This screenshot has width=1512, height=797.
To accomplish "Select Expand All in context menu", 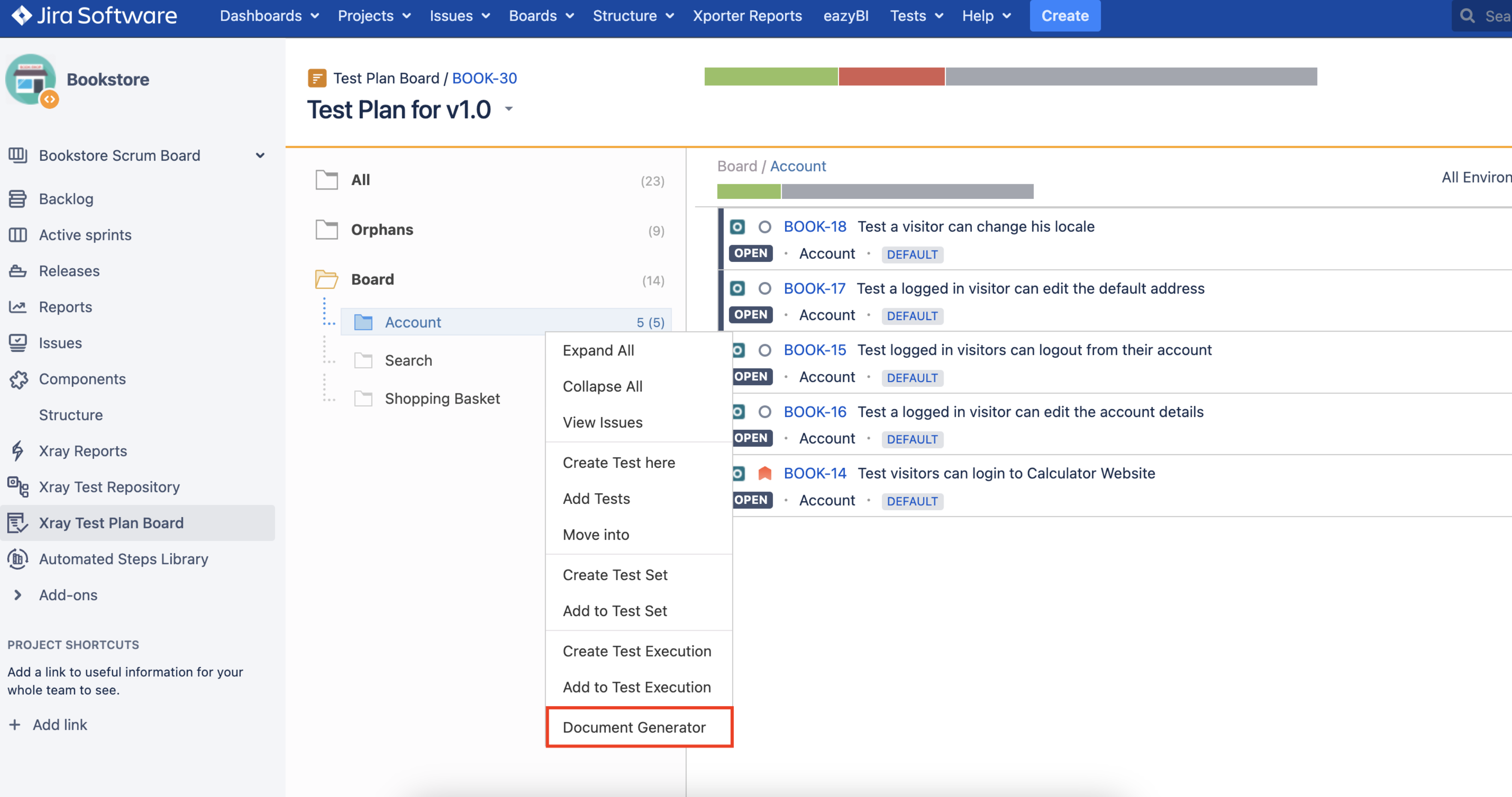I will [x=639, y=351].
